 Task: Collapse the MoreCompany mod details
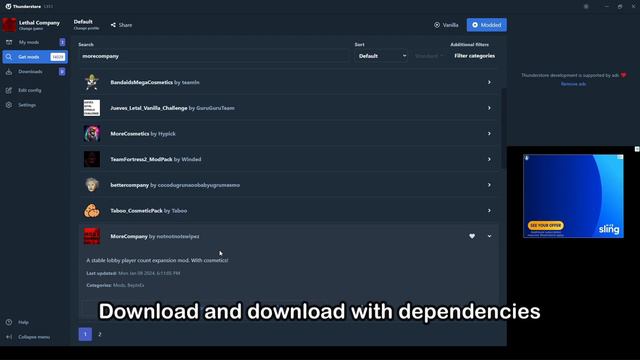pyautogui.click(x=489, y=236)
